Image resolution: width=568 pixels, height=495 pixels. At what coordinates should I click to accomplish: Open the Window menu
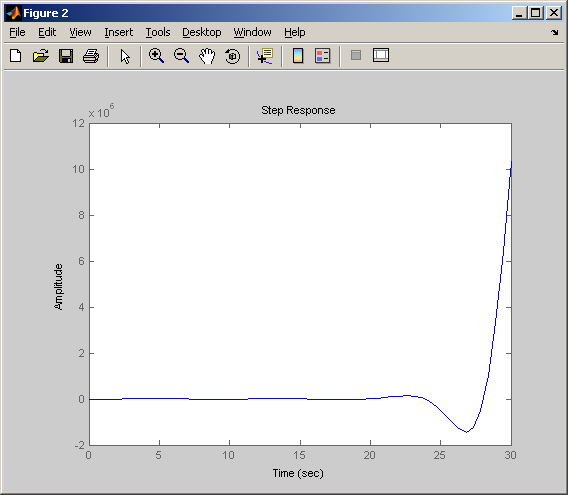[x=252, y=32]
